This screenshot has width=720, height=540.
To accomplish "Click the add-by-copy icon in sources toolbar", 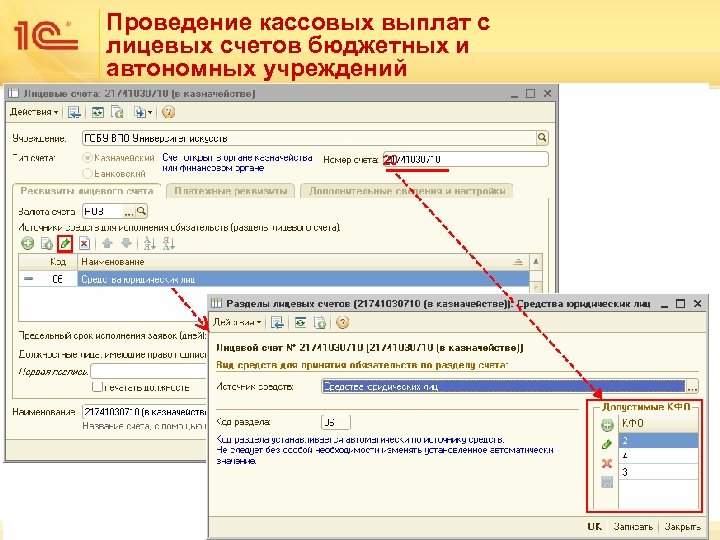I will tap(46, 243).
